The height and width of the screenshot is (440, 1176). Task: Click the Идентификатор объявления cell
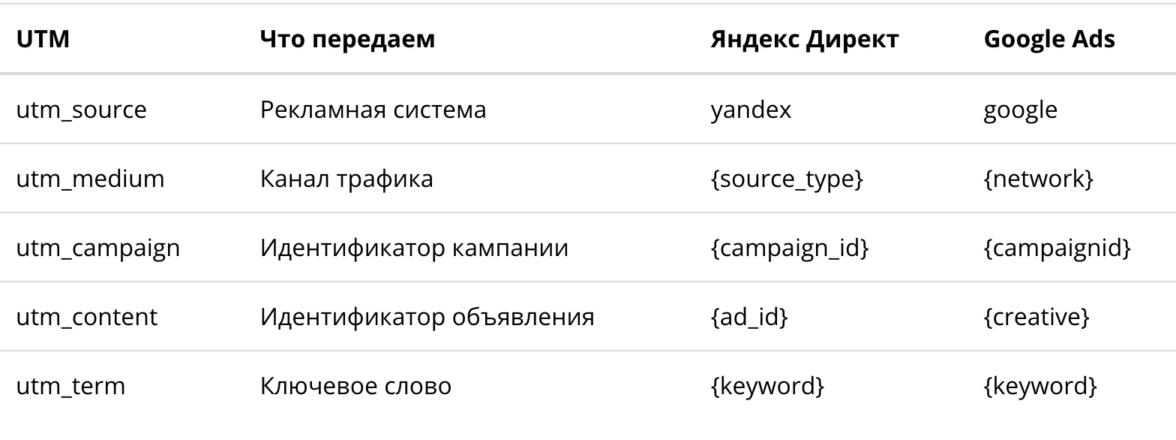coord(428,316)
